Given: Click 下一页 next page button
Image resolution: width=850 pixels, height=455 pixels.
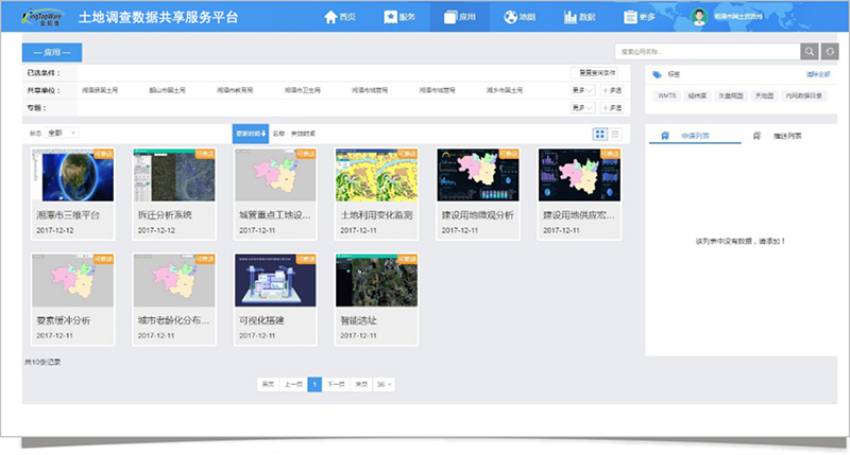Looking at the screenshot, I should point(336,384).
